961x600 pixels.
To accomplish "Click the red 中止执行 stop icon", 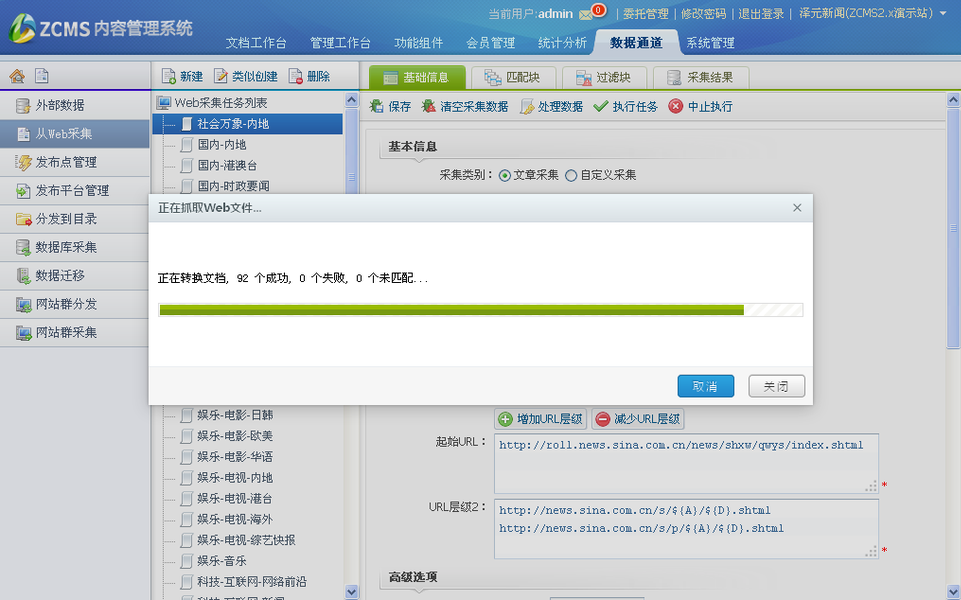I will coord(676,106).
